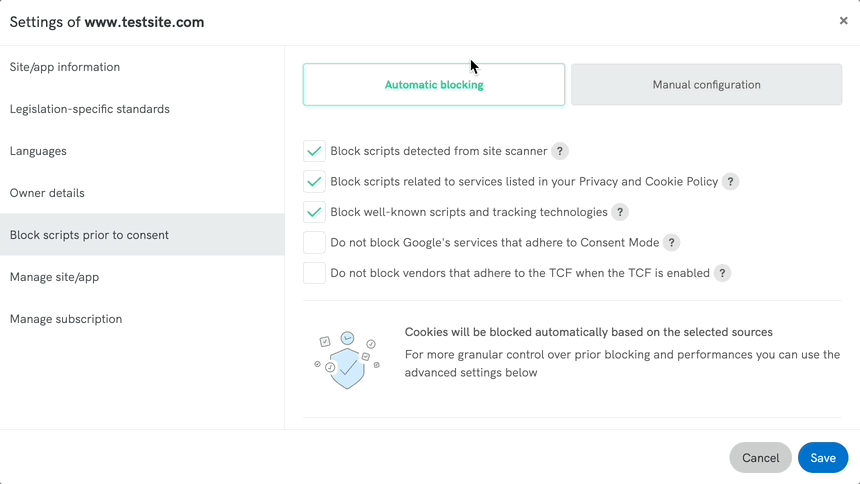Go to Legislation-specific standards
This screenshot has height=484, width=860.
[90, 109]
